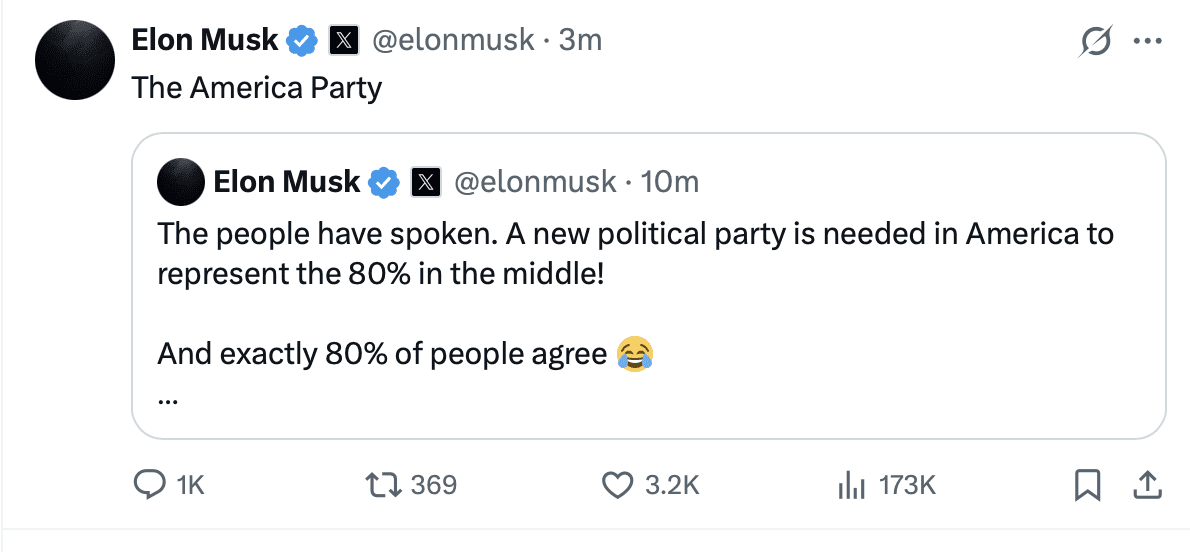
Task: Click the Elon Musk name on main post
Action: (205, 40)
